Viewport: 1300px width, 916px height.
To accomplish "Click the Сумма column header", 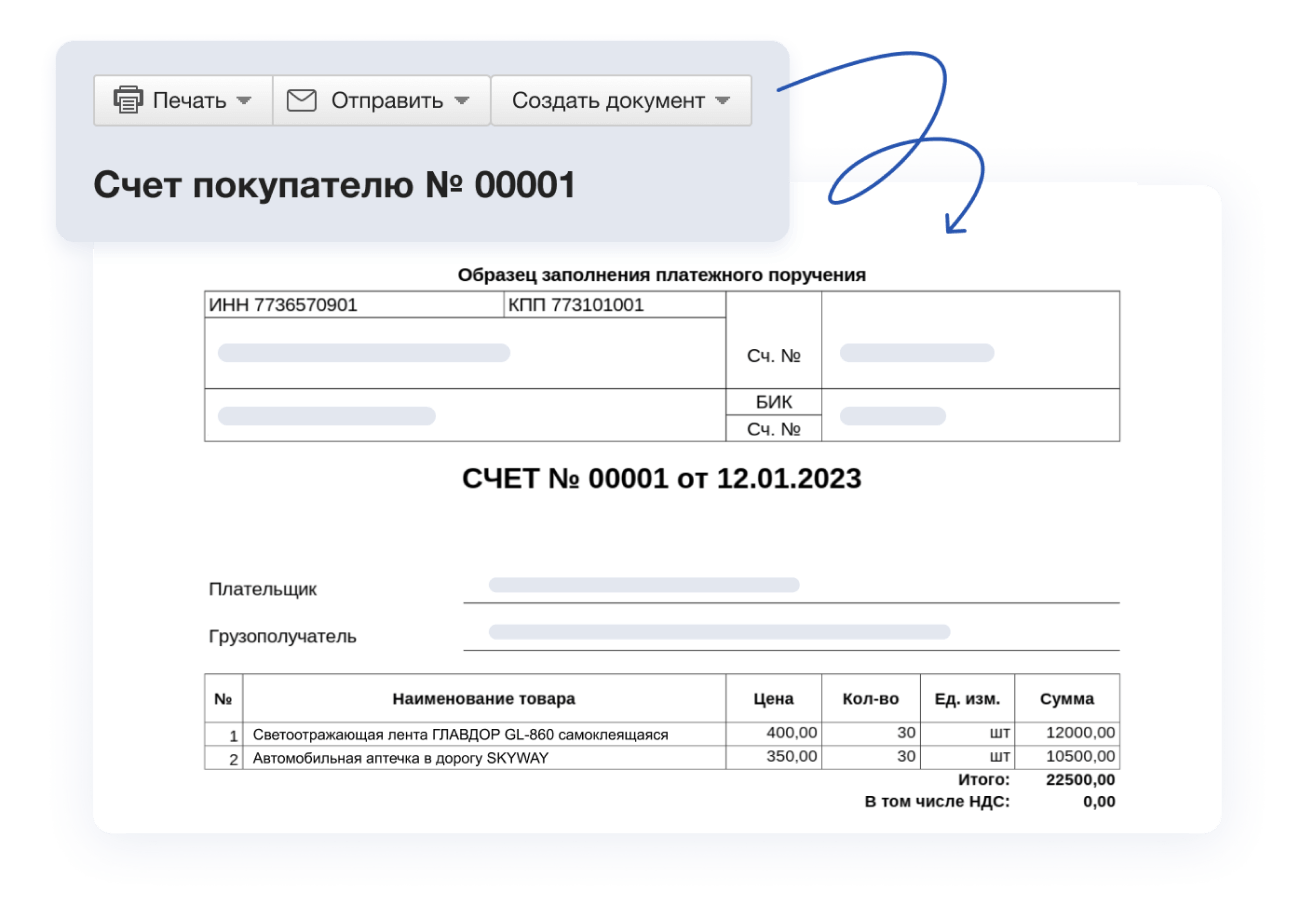I will 1067,699.
